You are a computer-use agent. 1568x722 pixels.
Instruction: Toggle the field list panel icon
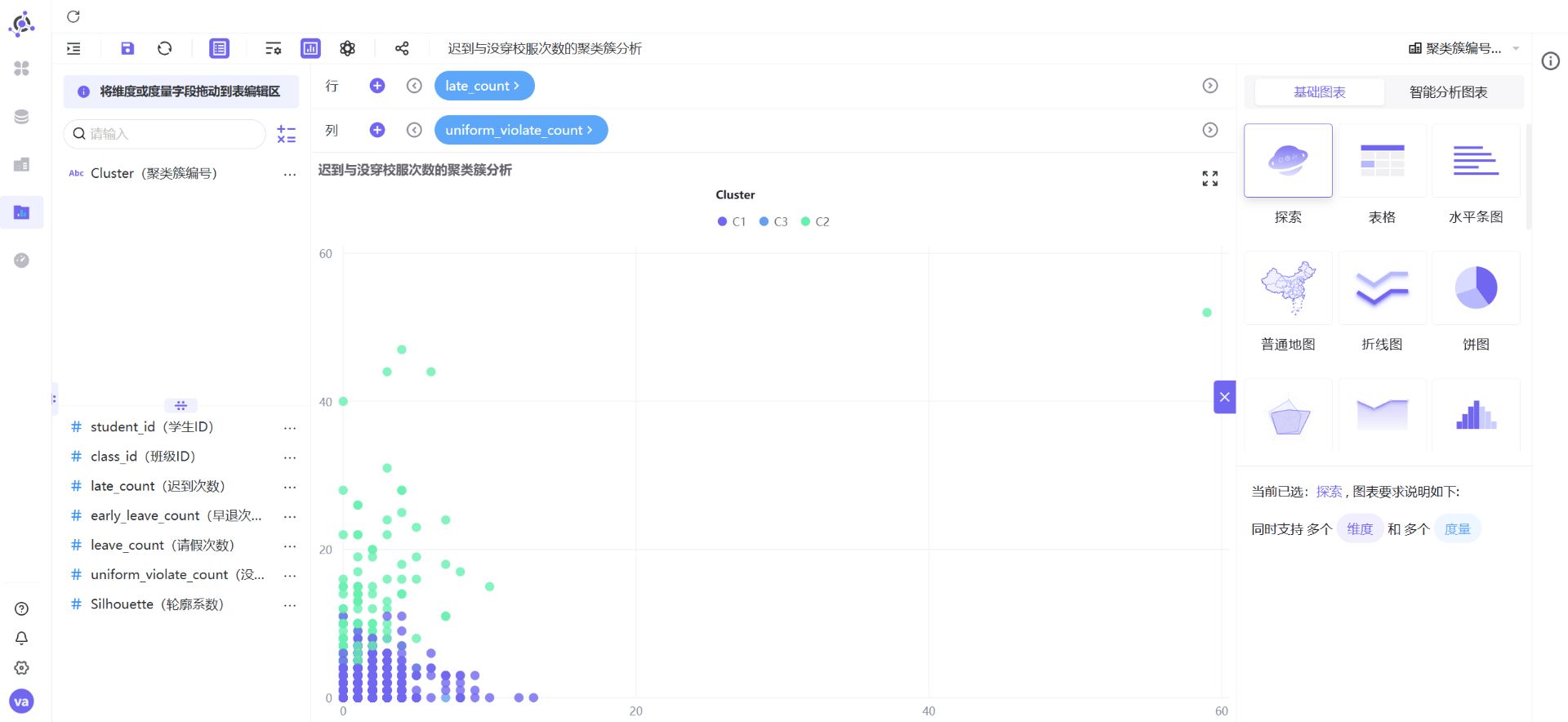pos(220,48)
